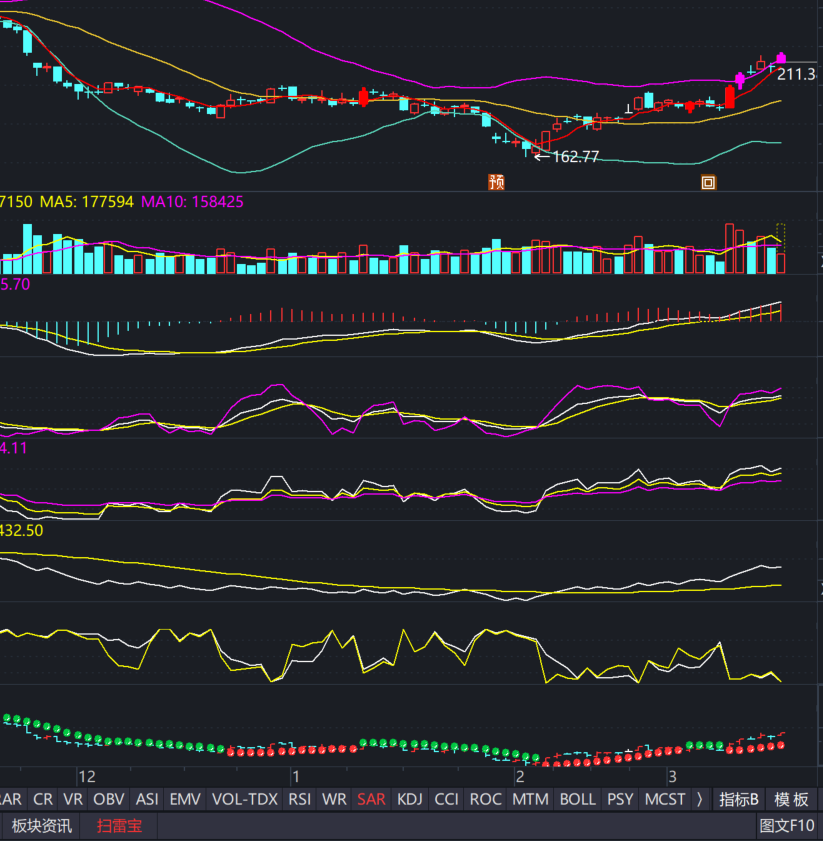
Task: Click the orange 预 forecast marker icon
Action: [x=496, y=182]
